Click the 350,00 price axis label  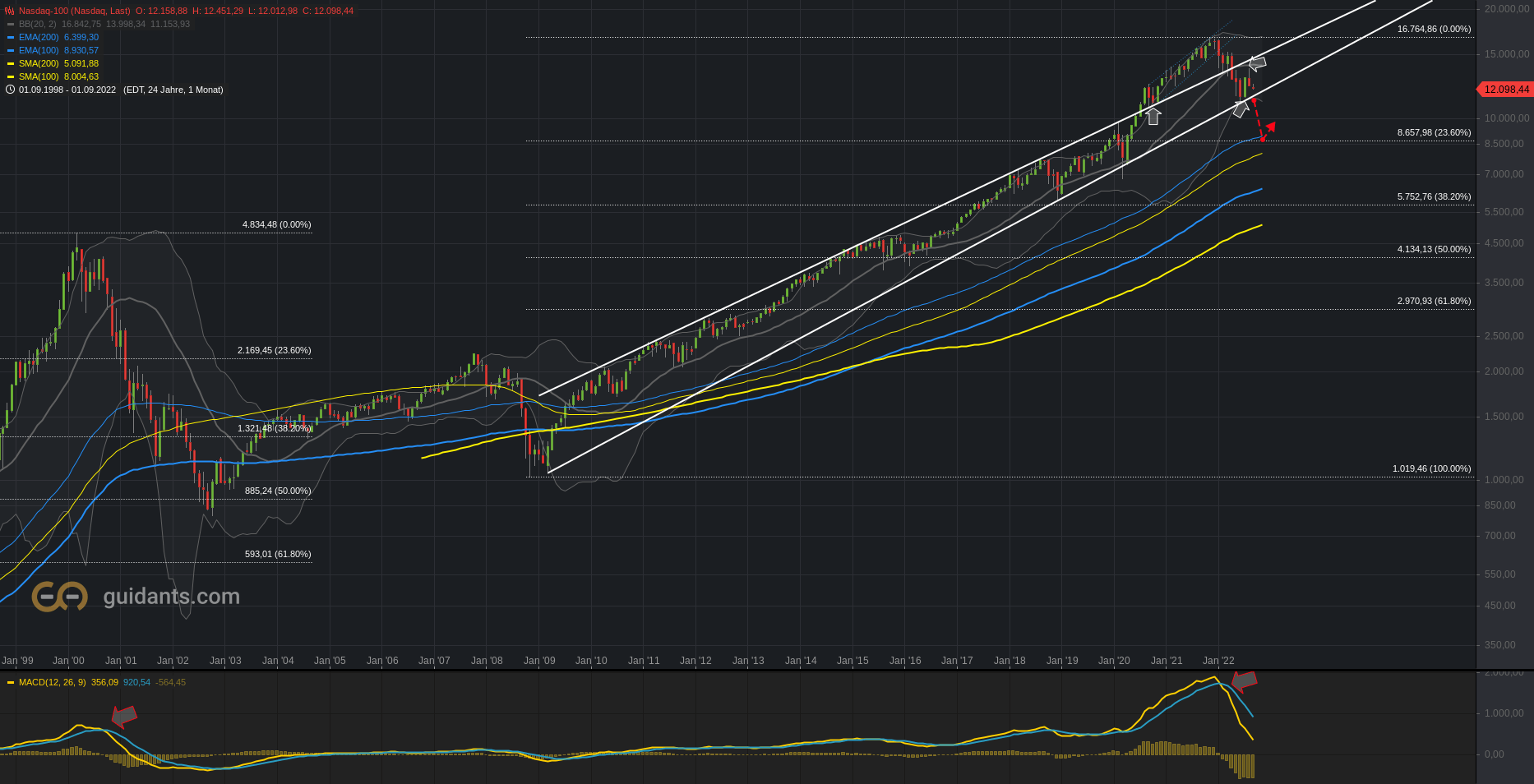coord(1500,645)
